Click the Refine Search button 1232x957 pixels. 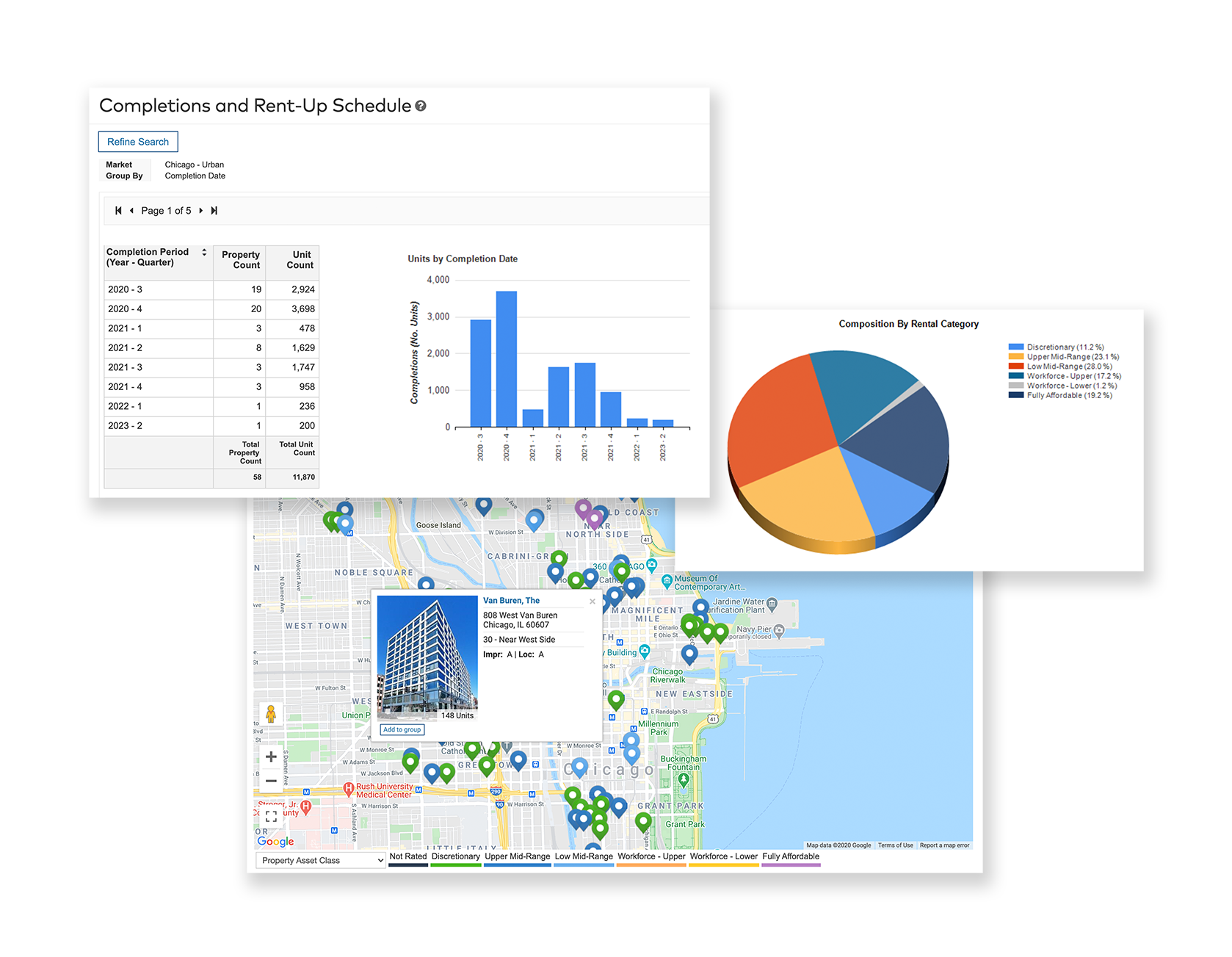pyautogui.click(x=138, y=142)
